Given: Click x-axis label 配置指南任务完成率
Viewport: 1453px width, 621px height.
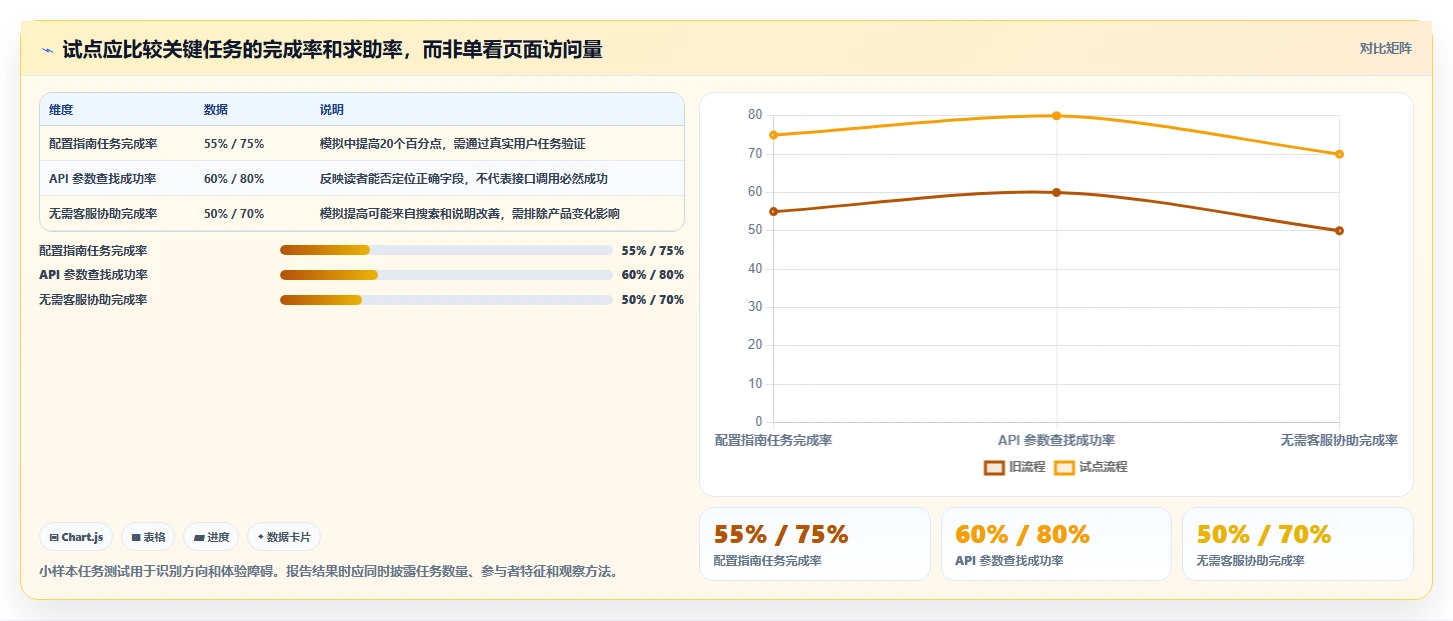Looking at the screenshot, I should click(774, 440).
